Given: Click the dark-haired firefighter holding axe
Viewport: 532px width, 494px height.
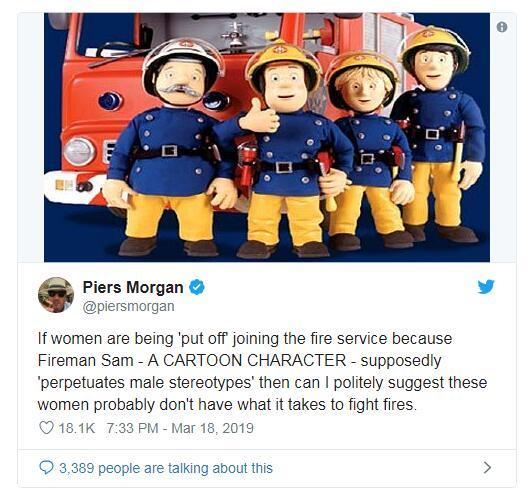Looking at the screenshot, I should [x=438, y=134].
